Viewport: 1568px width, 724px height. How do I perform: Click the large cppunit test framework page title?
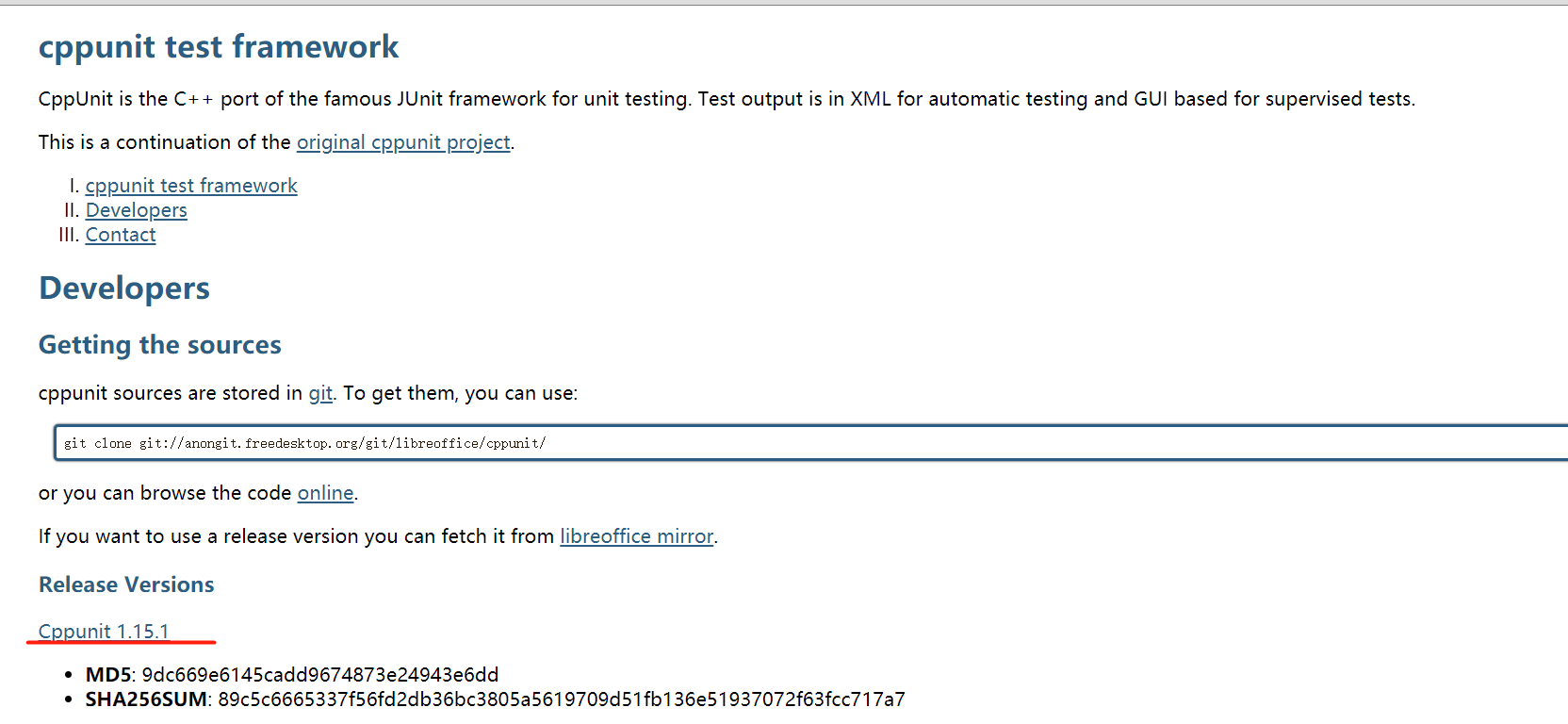(219, 47)
